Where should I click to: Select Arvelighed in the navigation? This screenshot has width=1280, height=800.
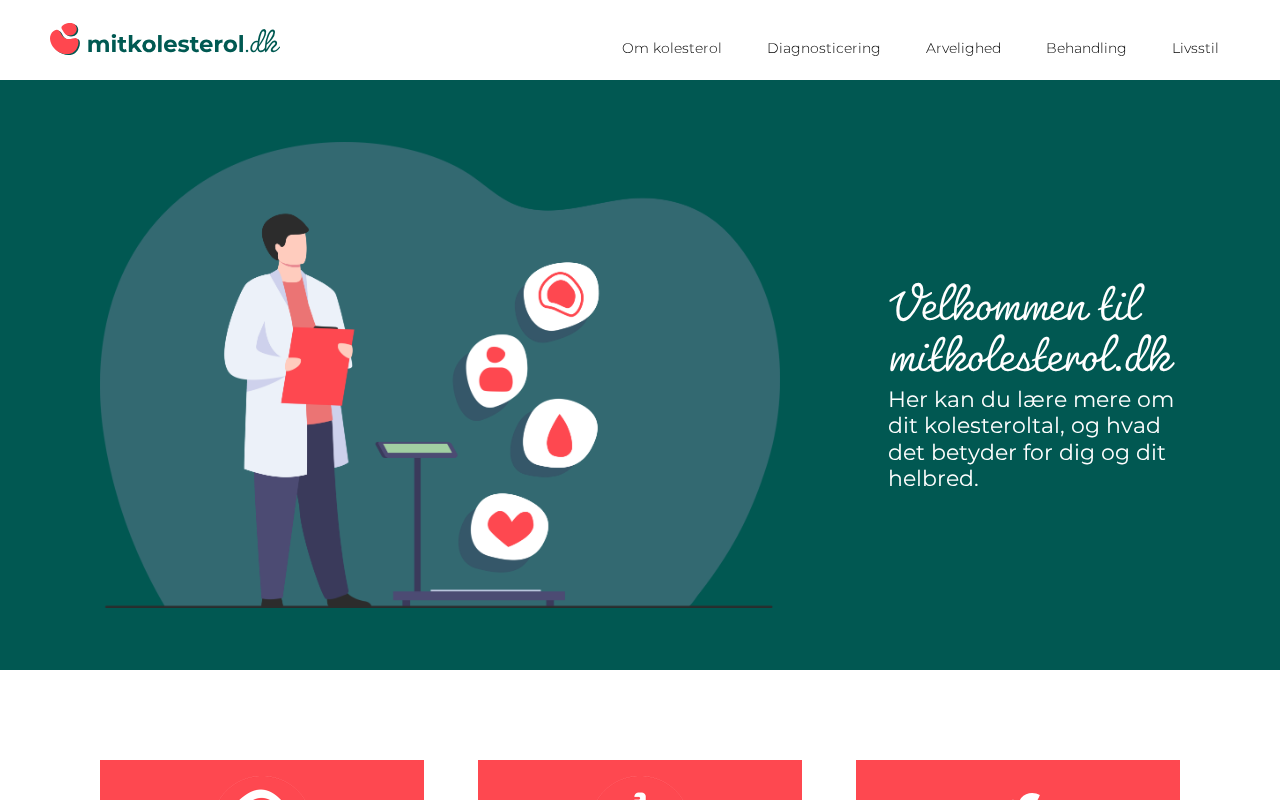(963, 48)
